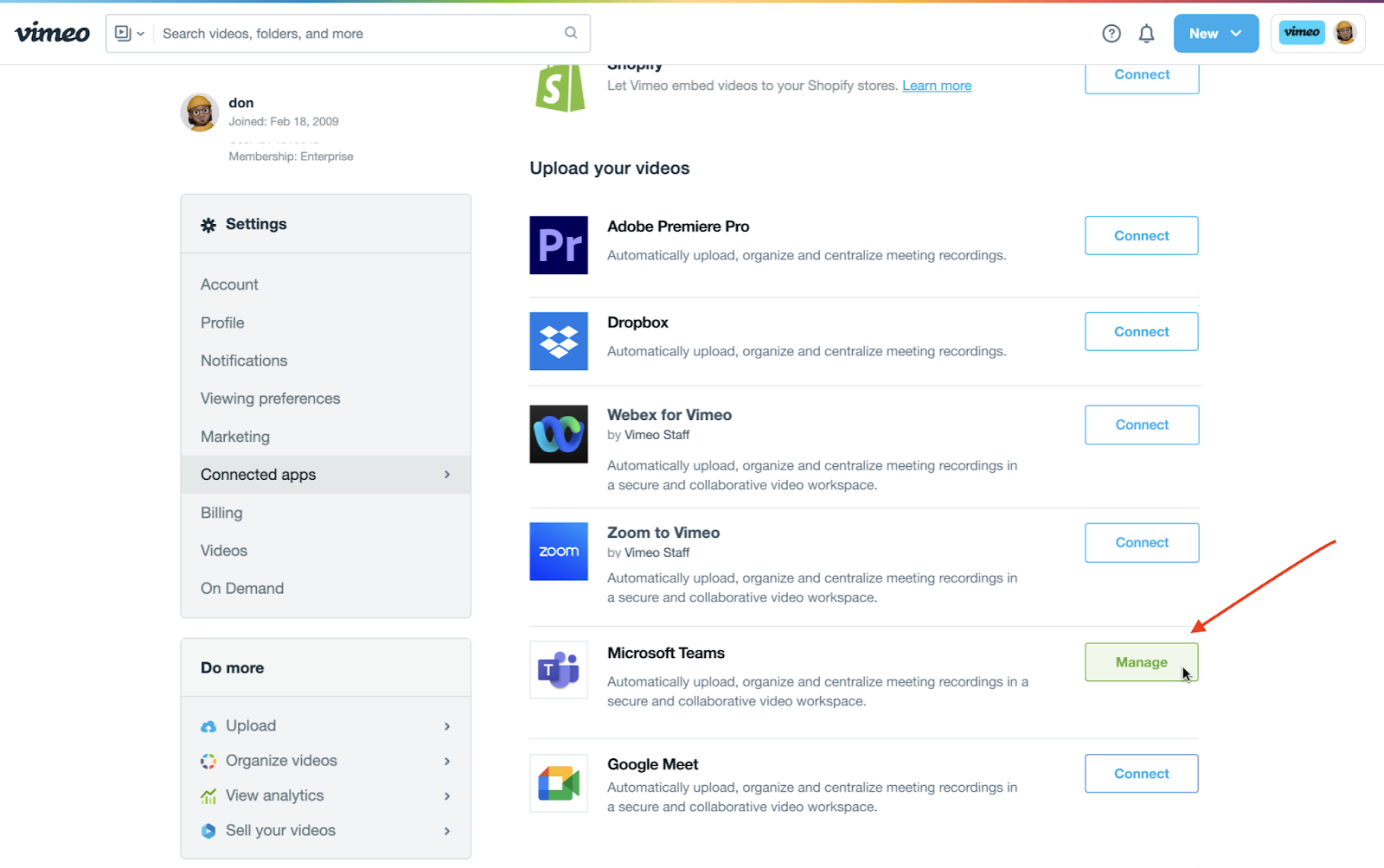Viewport: 1384px width, 868px height.
Task: Click the Webex app icon
Action: coord(559,434)
